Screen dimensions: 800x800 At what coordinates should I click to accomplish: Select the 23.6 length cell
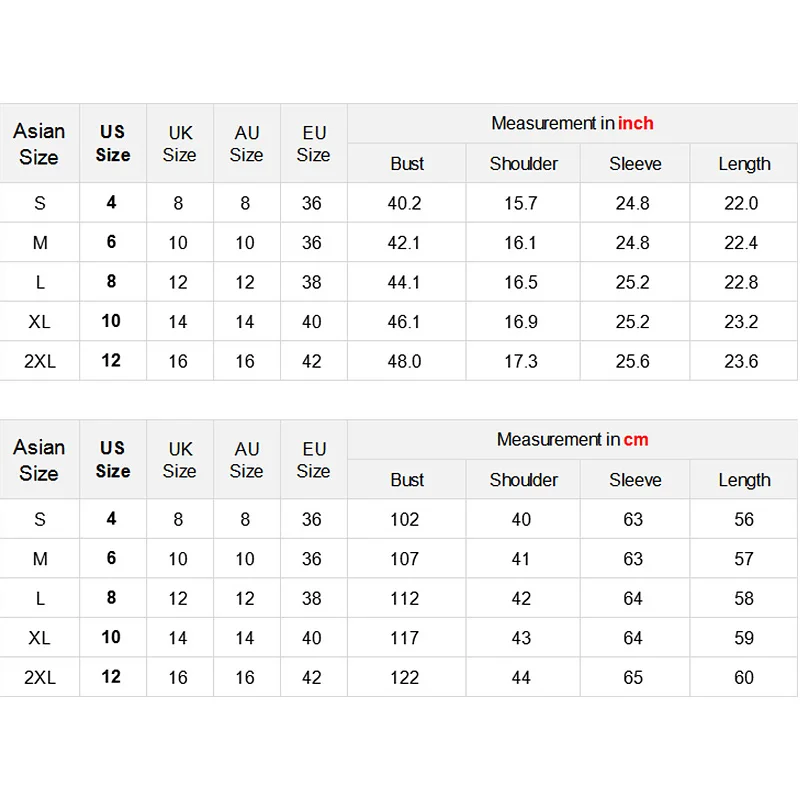click(741, 361)
